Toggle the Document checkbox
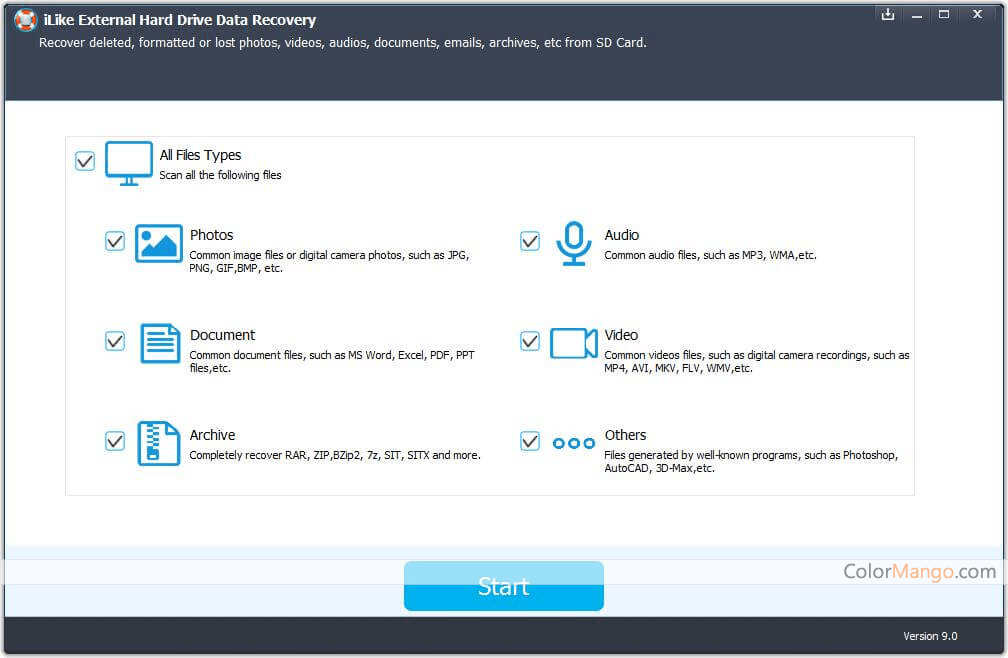 (x=115, y=341)
